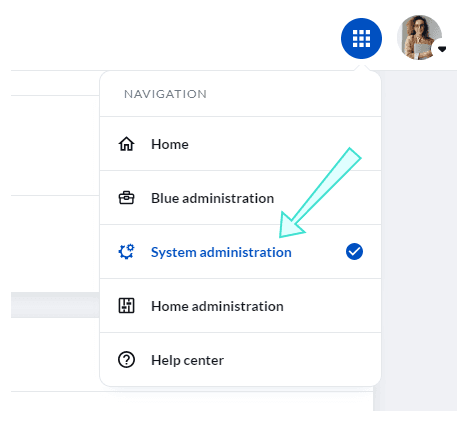Click the grey bar left of Home administration
This screenshot has height=423, width=469.
tap(55, 305)
